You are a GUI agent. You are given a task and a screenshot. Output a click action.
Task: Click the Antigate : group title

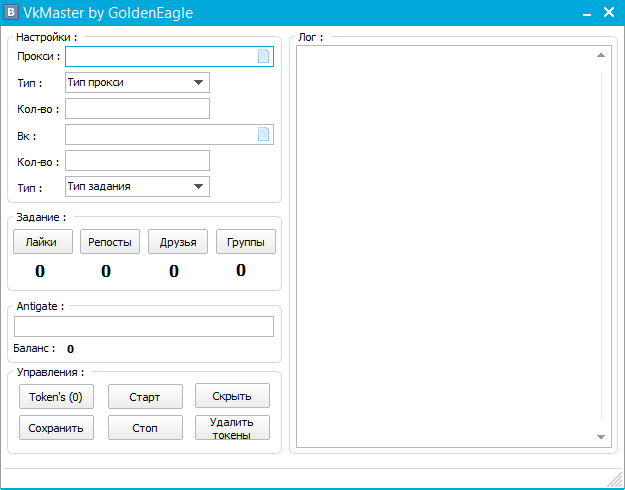click(40, 306)
